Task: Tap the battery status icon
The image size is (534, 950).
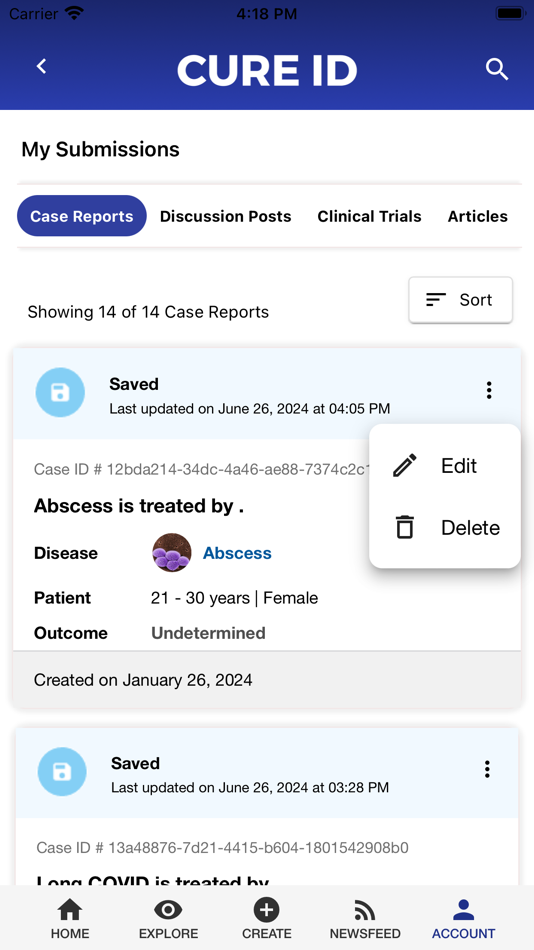Action: [x=510, y=13]
